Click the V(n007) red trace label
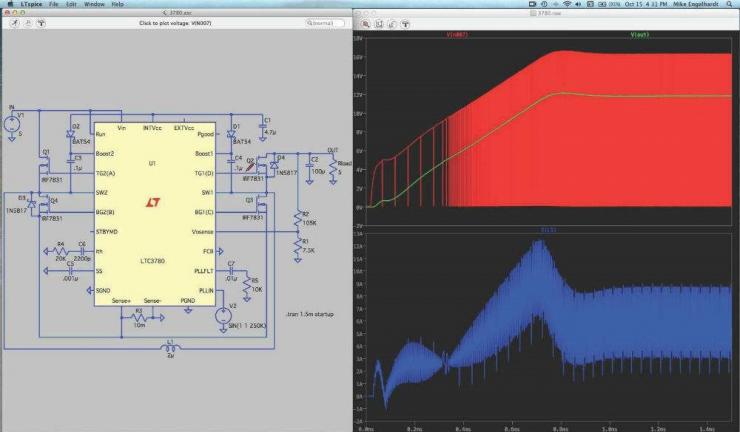This screenshot has height=432, width=740. click(x=456, y=35)
